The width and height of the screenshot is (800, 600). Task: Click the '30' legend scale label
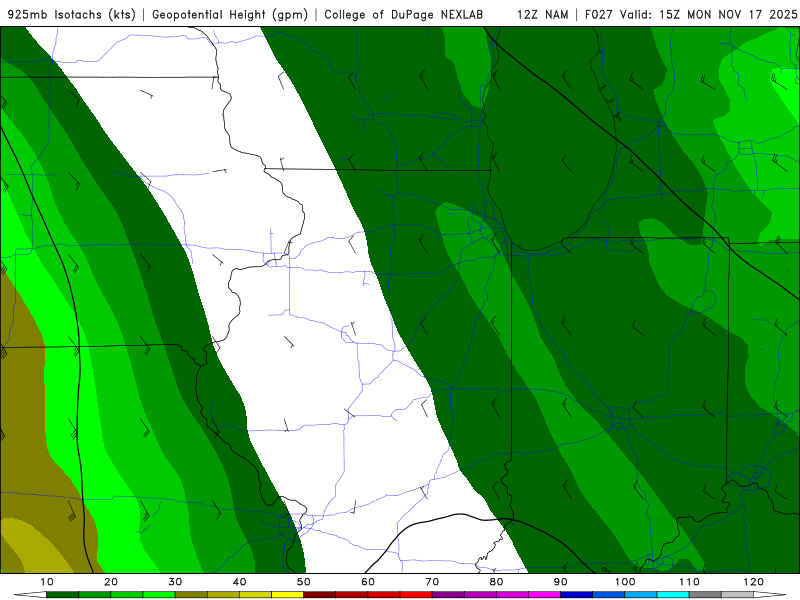coord(175,582)
